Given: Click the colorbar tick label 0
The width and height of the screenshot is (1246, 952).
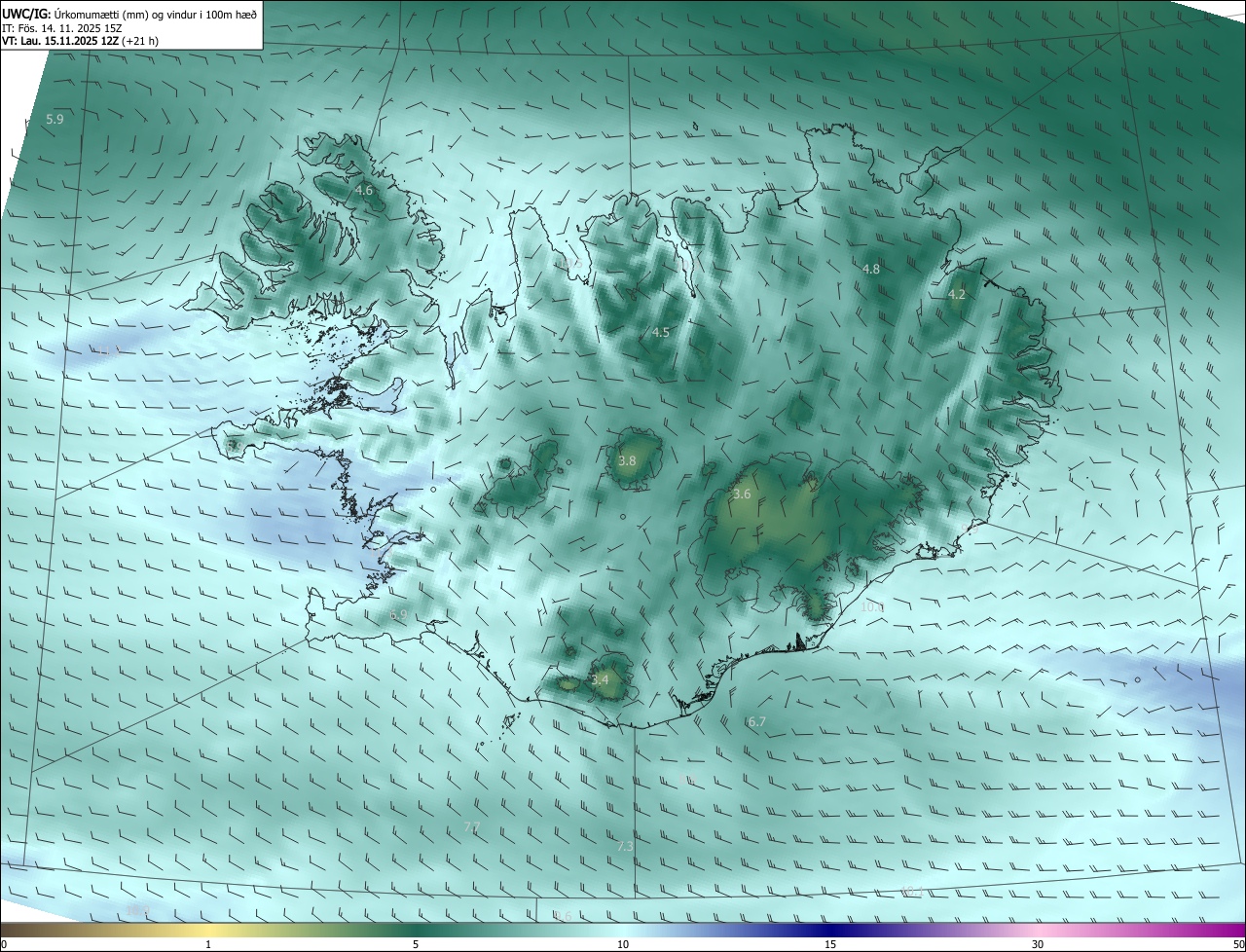Looking at the screenshot, I should coord(4,945).
